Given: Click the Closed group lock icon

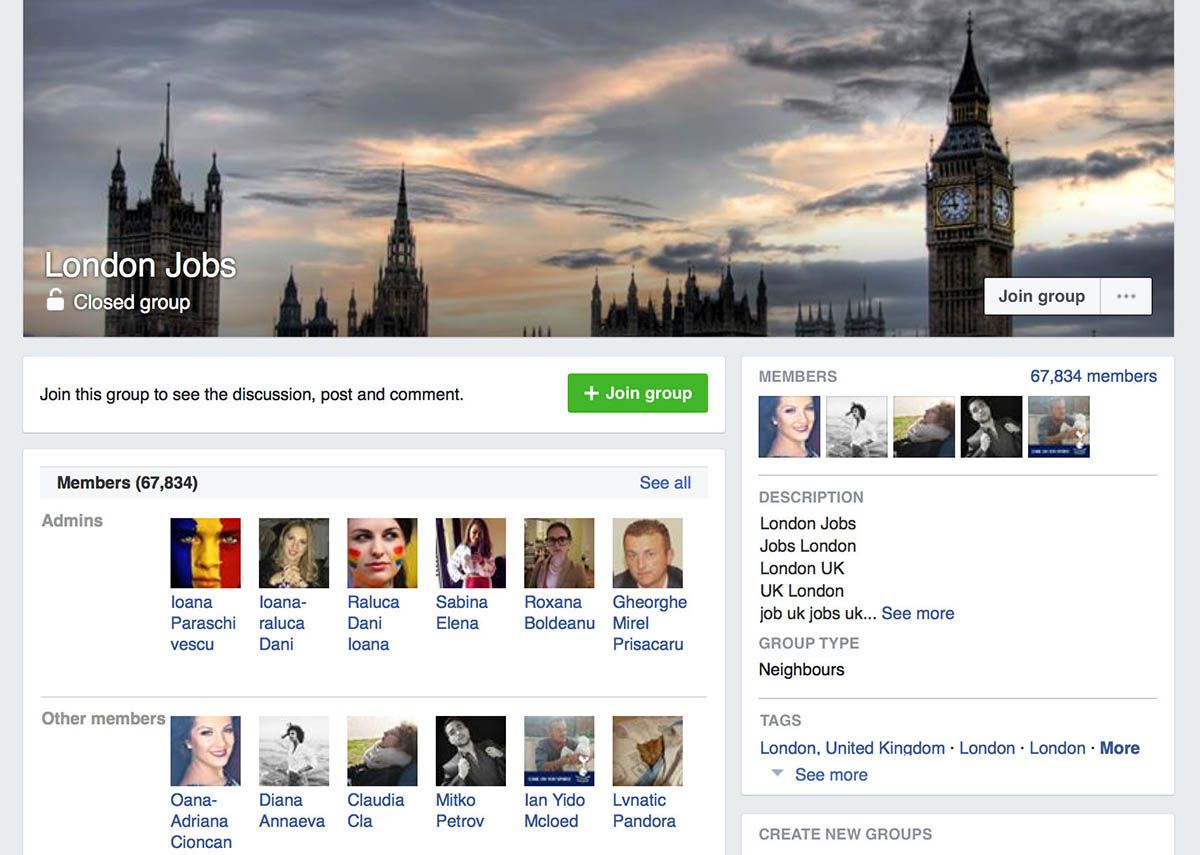Looking at the screenshot, I should pos(56,300).
